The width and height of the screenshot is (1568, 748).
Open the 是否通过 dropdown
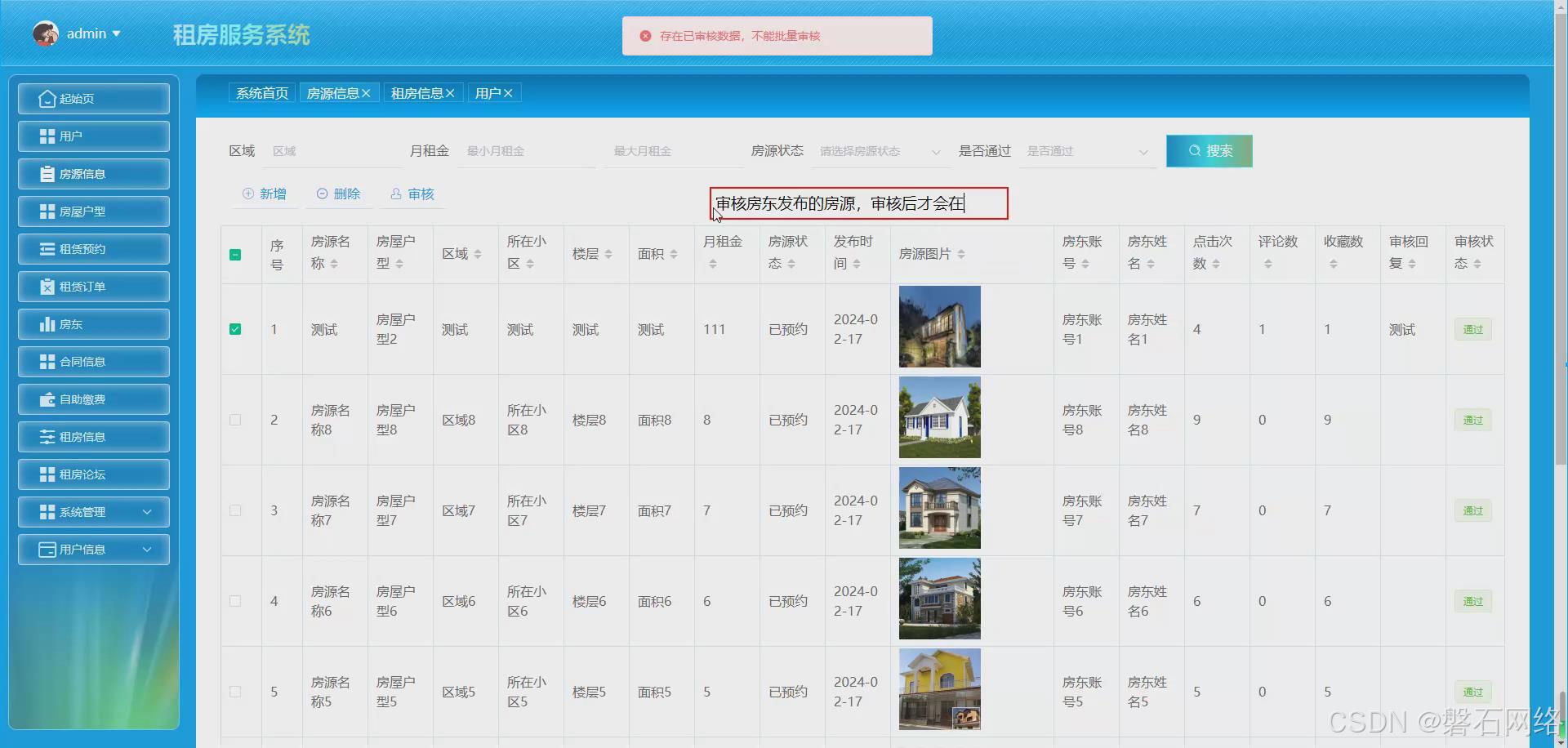pos(1088,151)
